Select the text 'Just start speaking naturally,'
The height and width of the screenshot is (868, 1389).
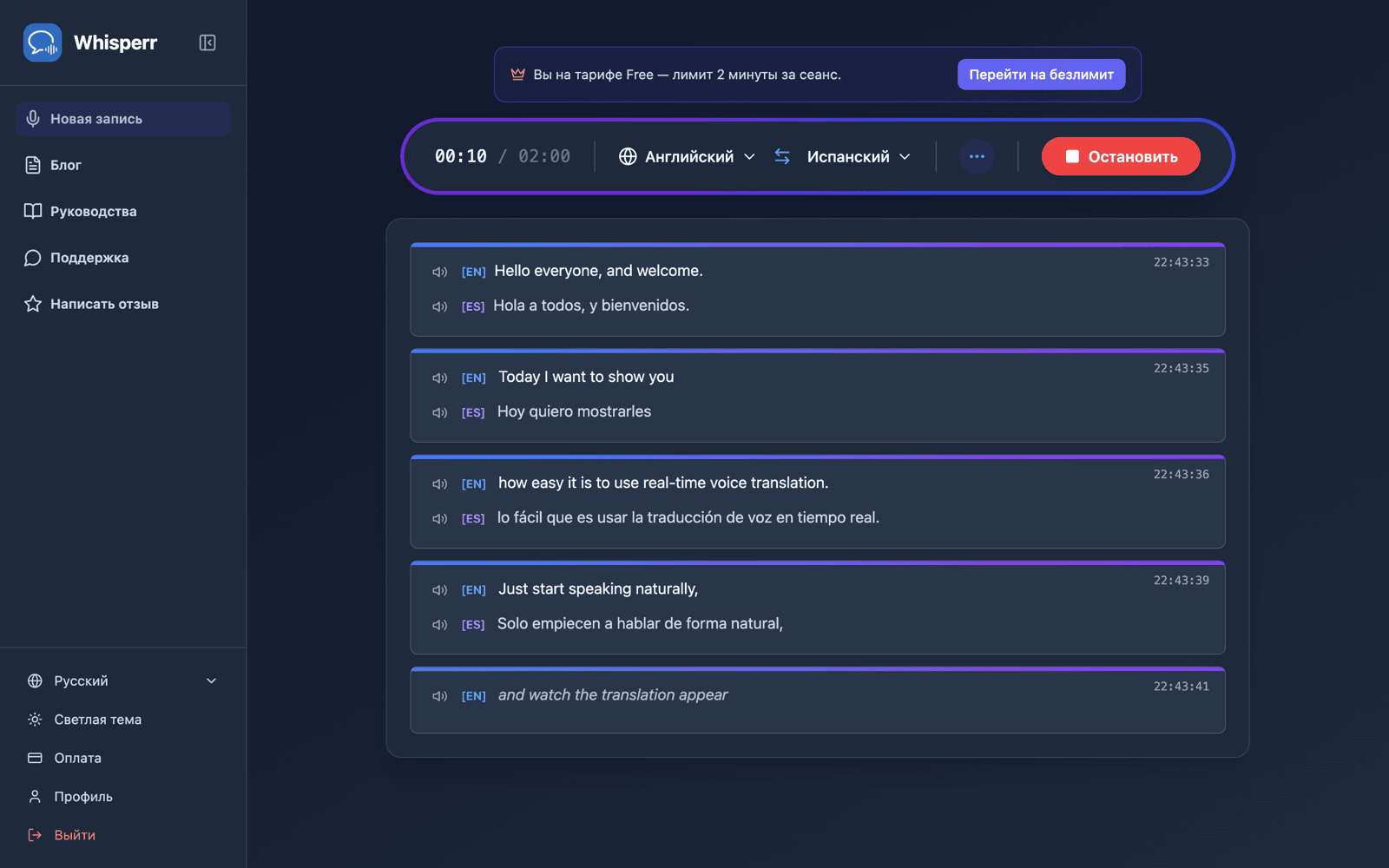598,589
